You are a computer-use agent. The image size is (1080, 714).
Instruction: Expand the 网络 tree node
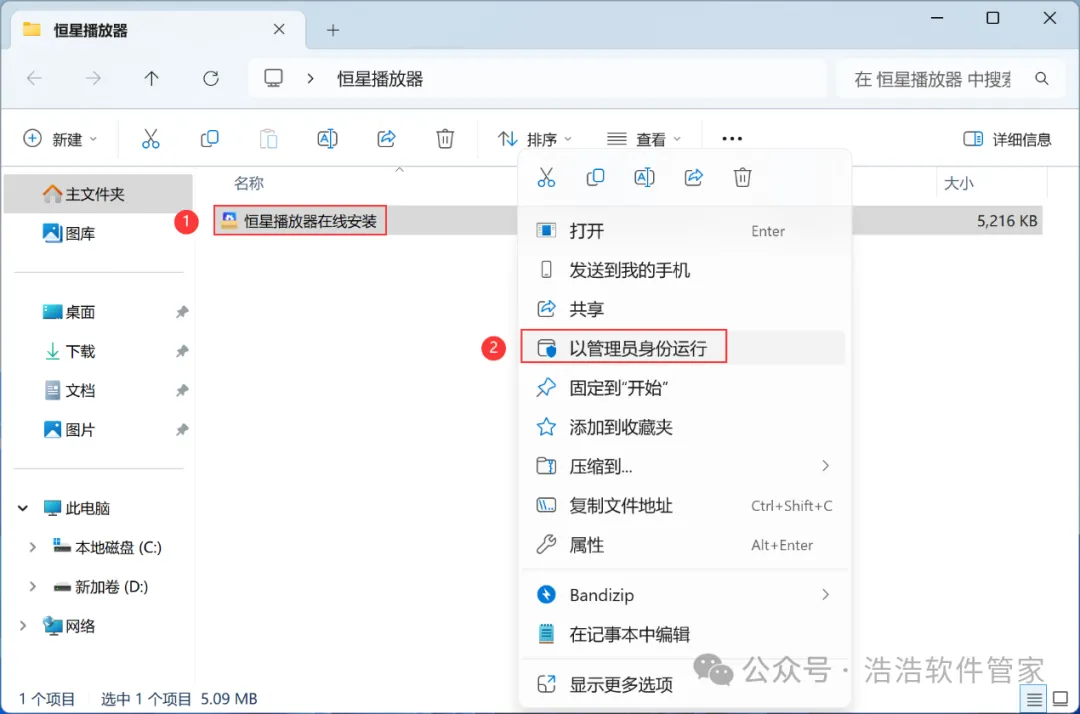pyautogui.click(x=23, y=626)
